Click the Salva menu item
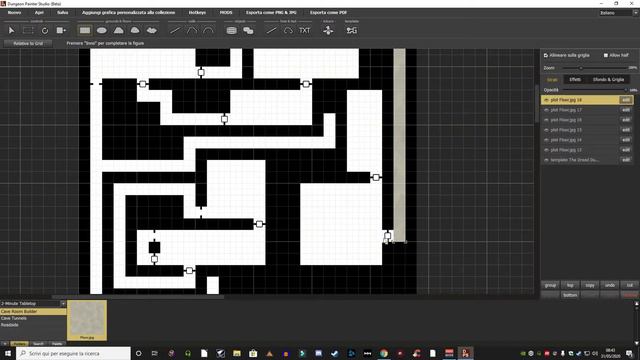Viewport: 640px width, 360px height. pos(62,13)
